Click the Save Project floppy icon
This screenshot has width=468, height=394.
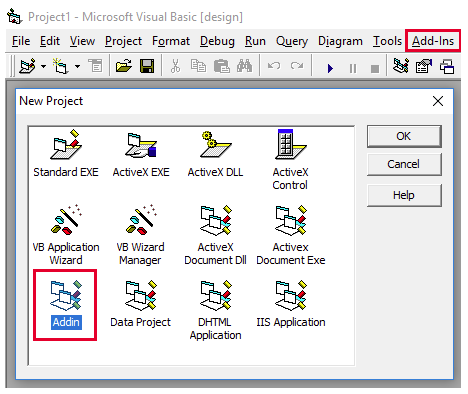click(147, 66)
